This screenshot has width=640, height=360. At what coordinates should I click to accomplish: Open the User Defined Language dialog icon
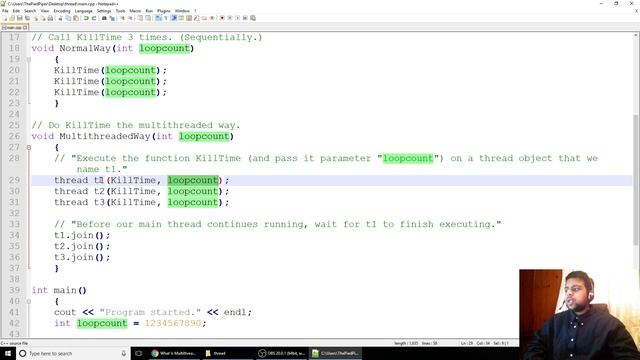point(181,18)
